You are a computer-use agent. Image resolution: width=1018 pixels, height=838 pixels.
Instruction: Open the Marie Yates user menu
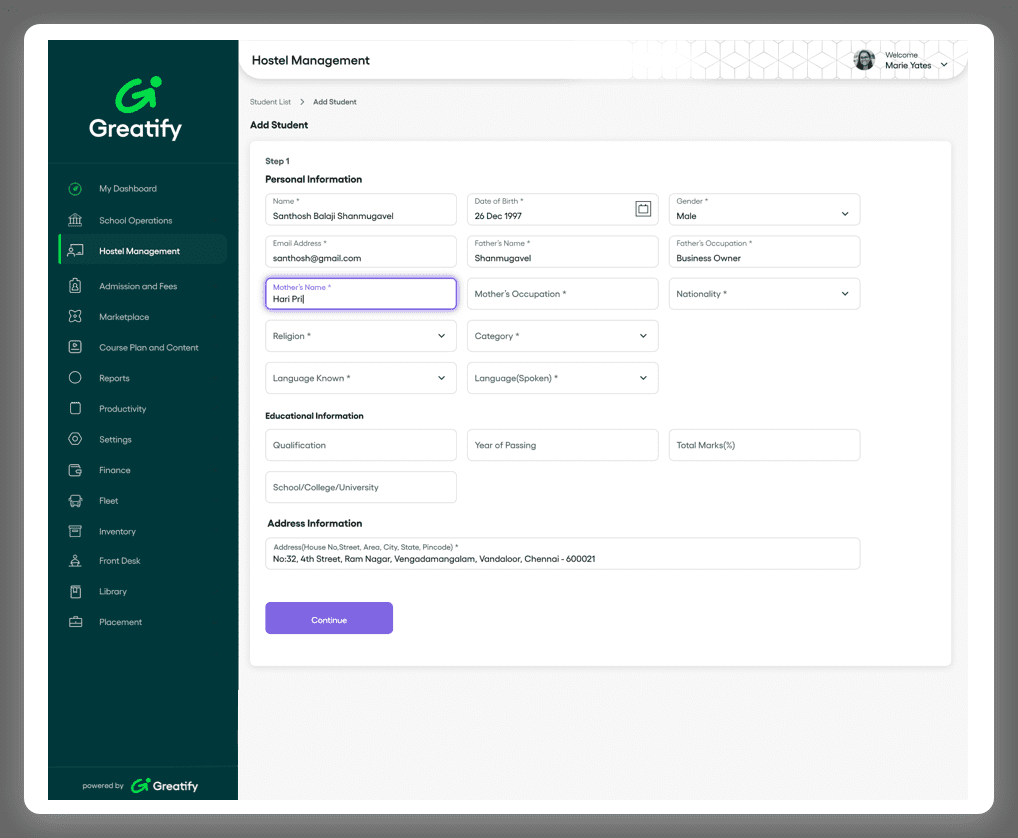[943, 65]
